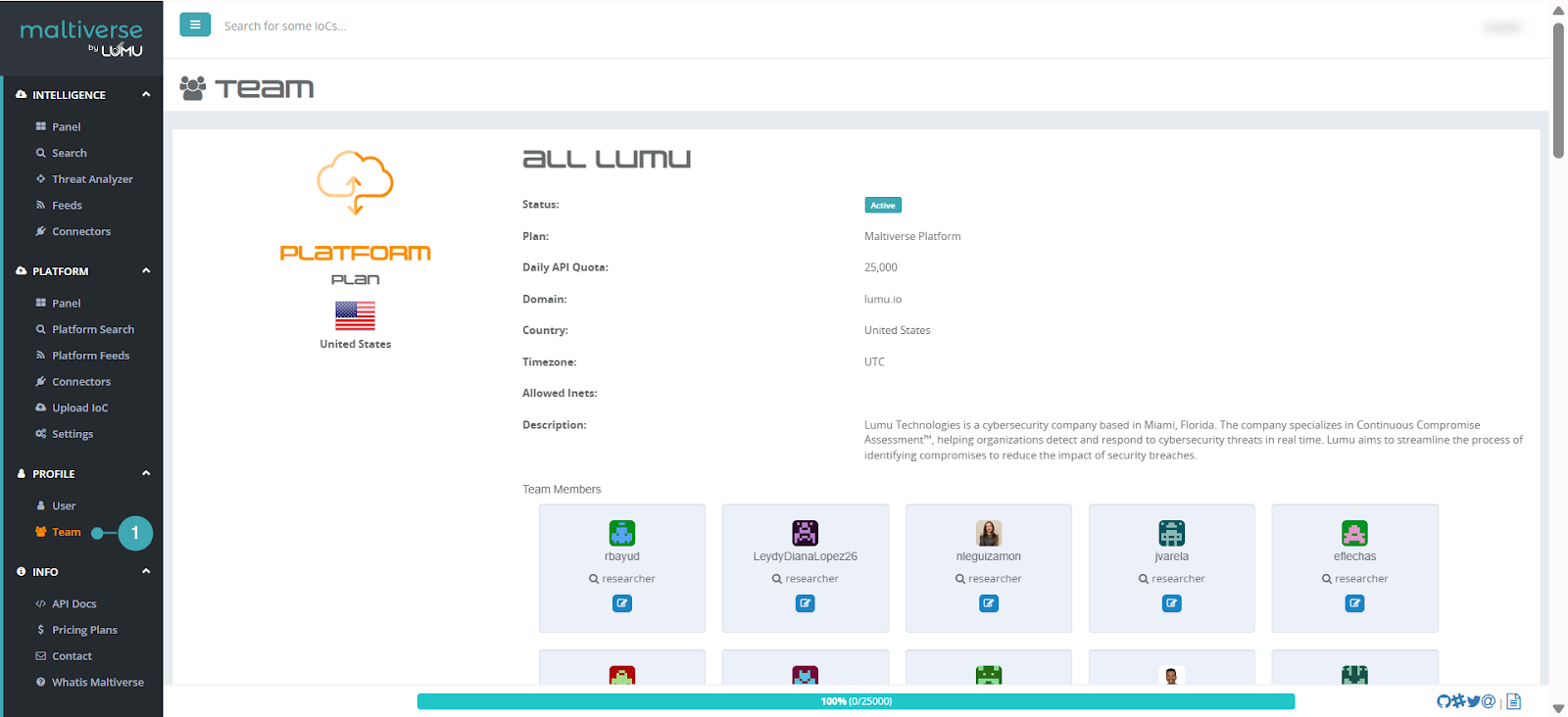Click the edit icon under jvarela
Screen dimensions: 1568x717
click(x=1171, y=603)
